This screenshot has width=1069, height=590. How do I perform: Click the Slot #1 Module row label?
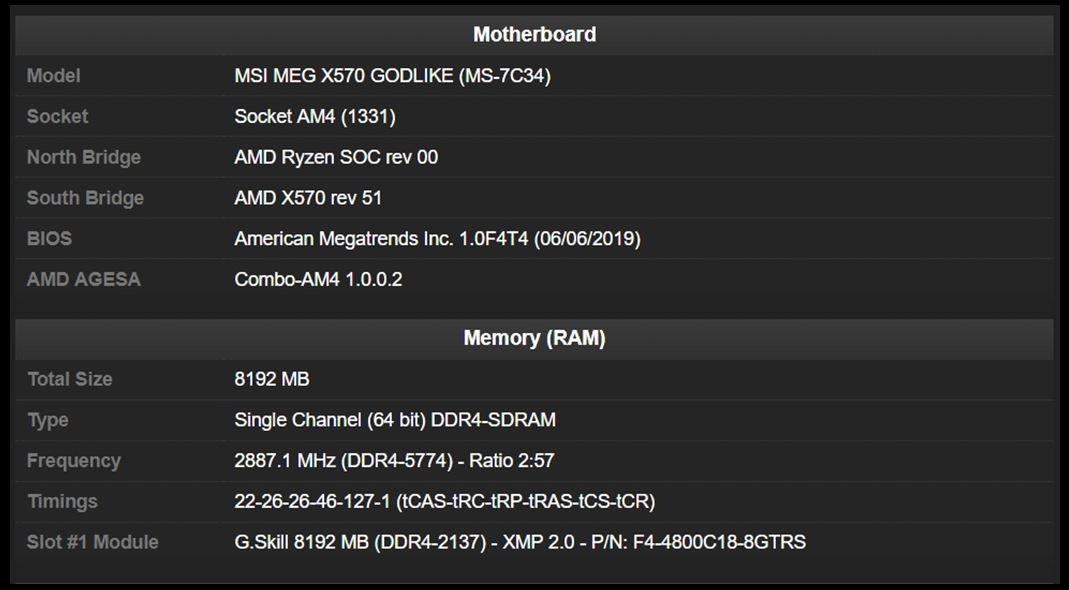(x=93, y=543)
